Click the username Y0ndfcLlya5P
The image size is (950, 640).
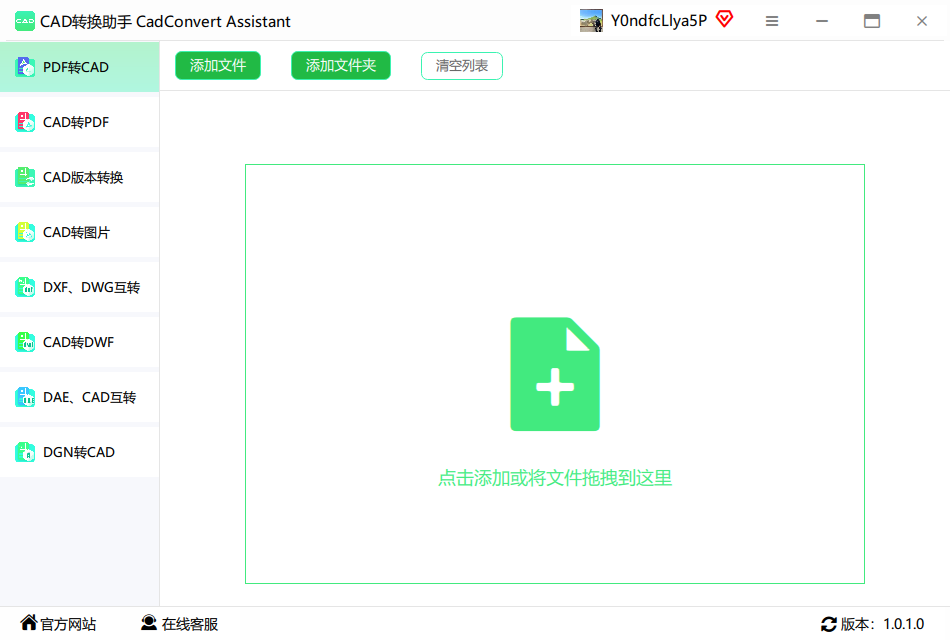(658, 21)
